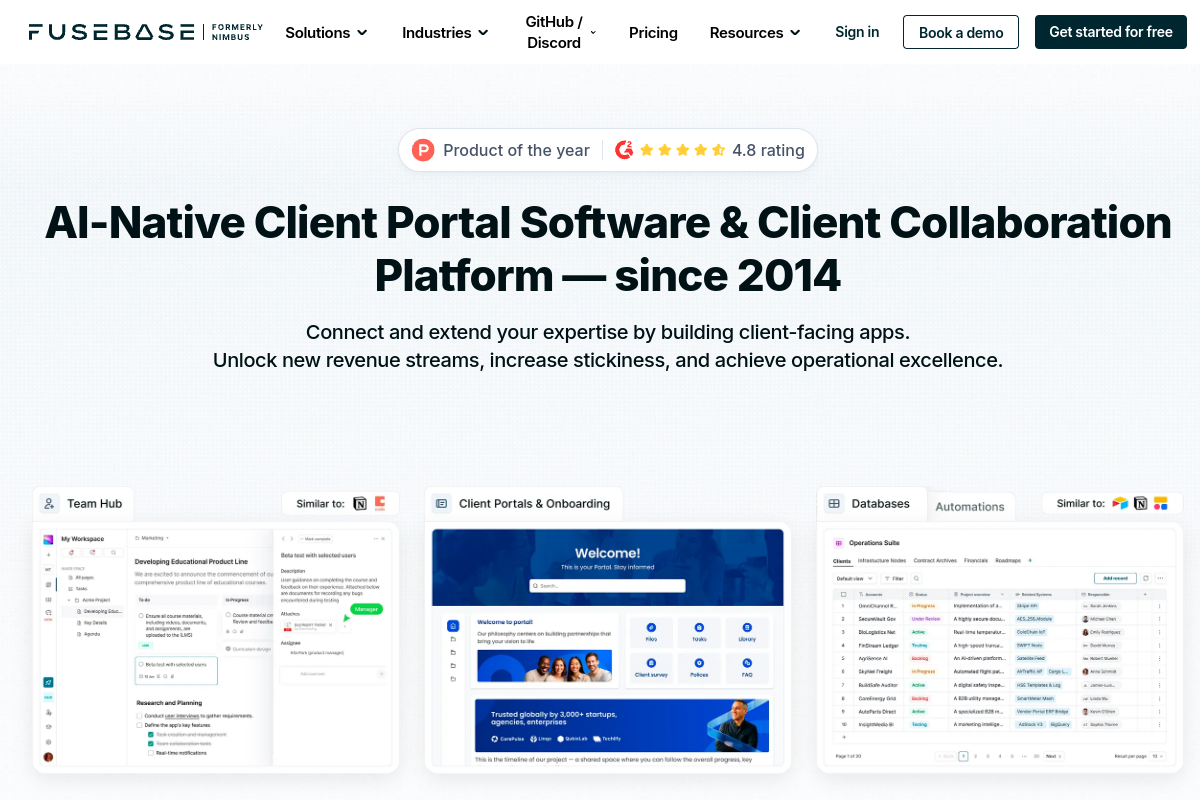The height and width of the screenshot is (800, 1200).
Task: Click the user avatar in Team Hub sidebar
Action: tap(48, 757)
